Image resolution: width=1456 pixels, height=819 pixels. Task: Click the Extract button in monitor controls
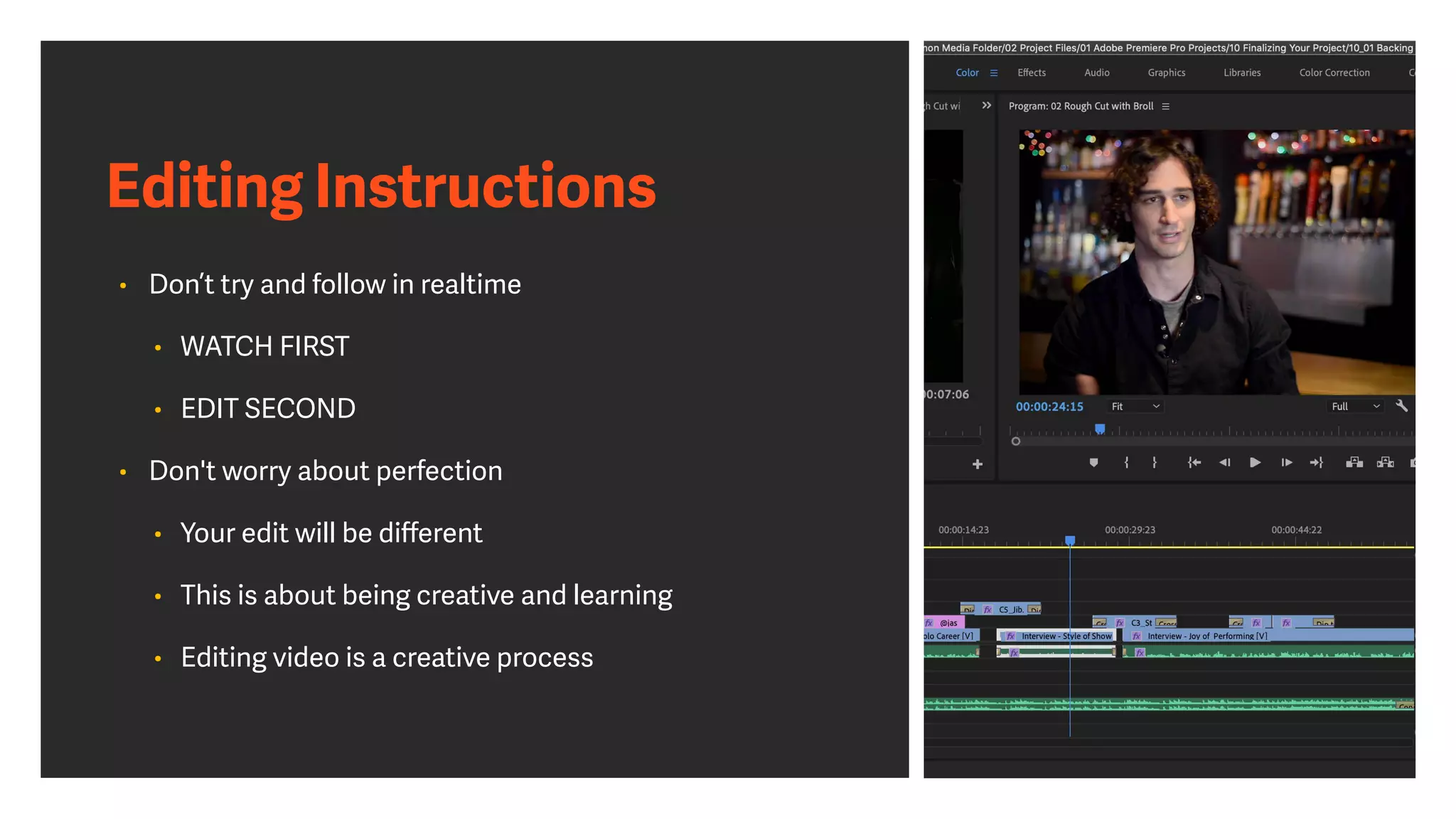(1385, 463)
